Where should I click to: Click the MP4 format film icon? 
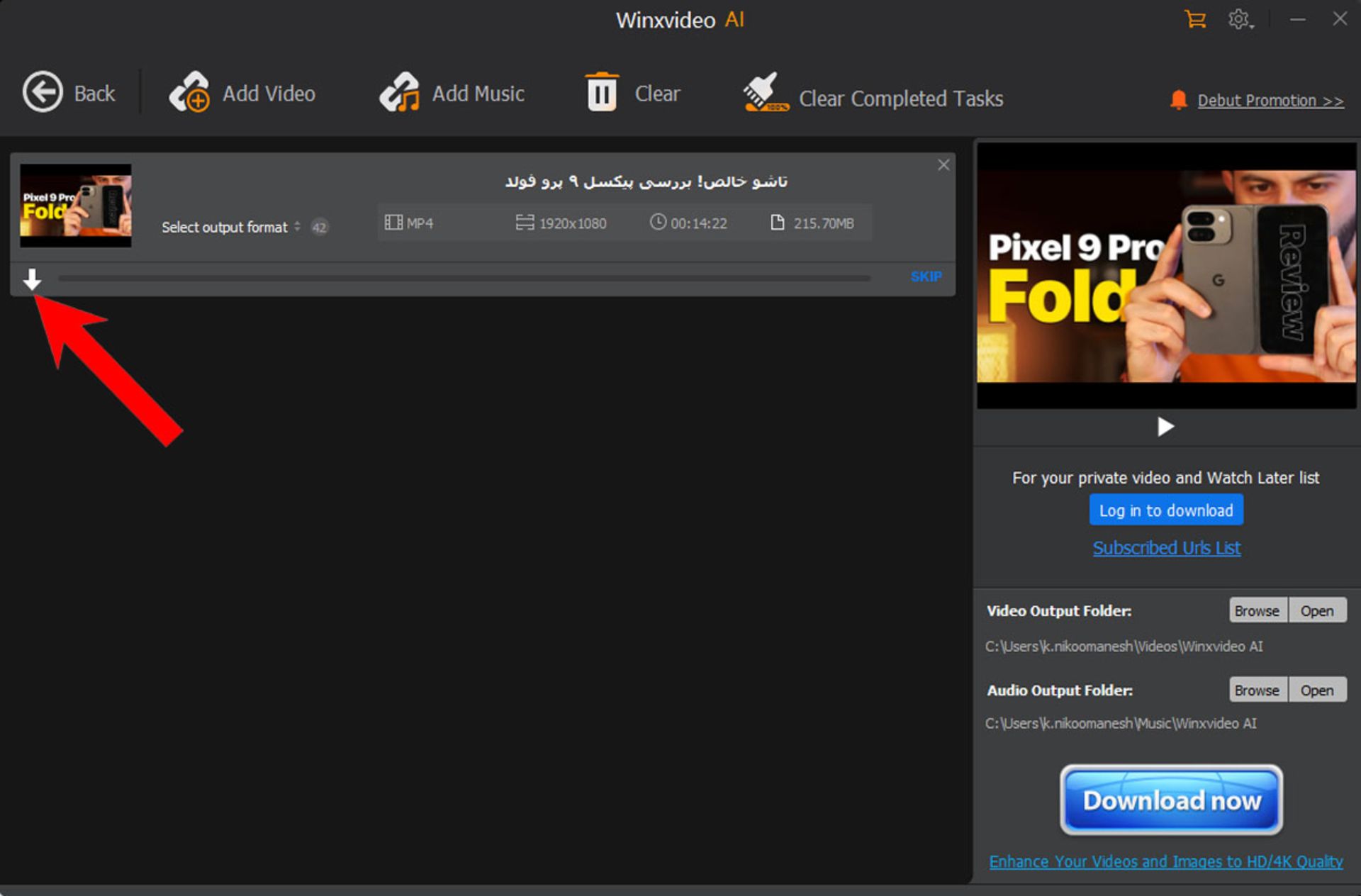coord(393,223)
